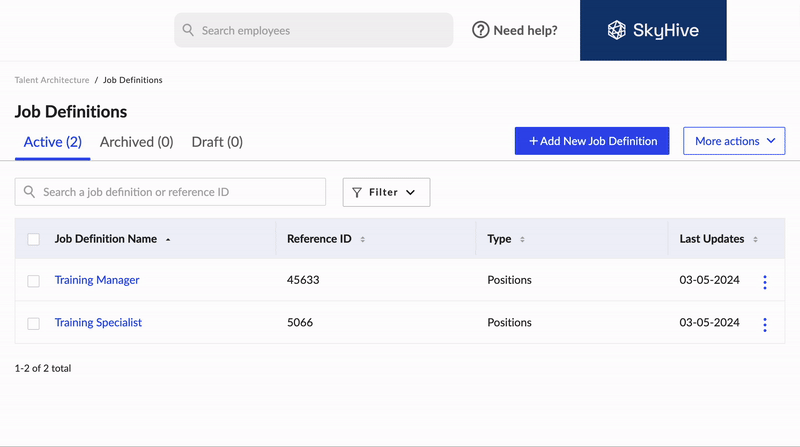Click the Last Updates column header

(x=711, y=239)
